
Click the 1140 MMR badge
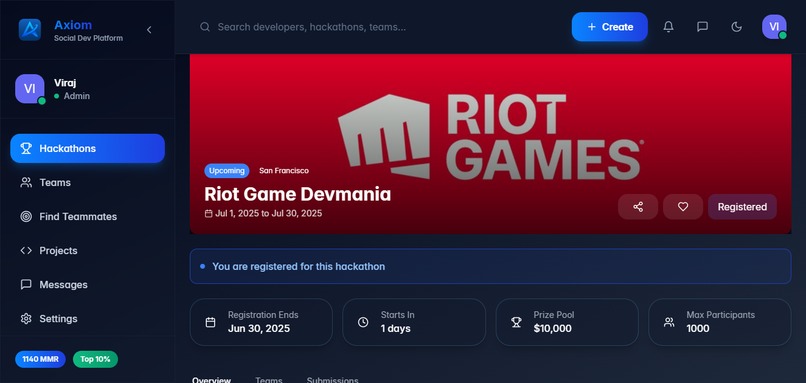(41, 359)
